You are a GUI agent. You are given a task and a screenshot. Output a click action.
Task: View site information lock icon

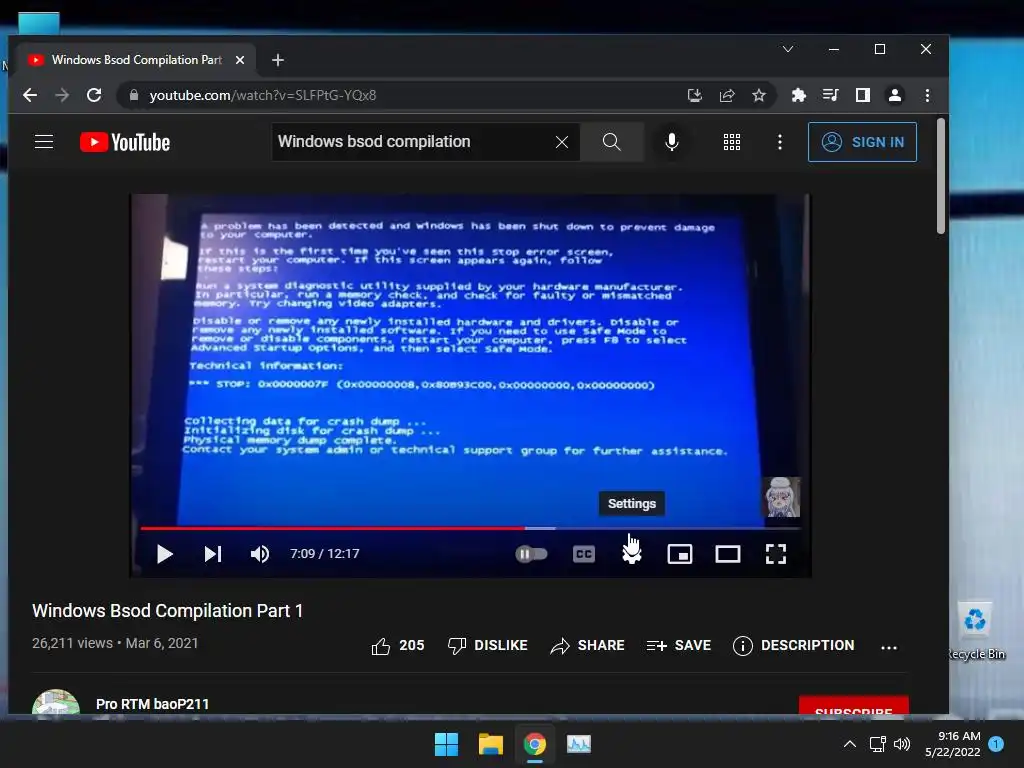(134, 95)
